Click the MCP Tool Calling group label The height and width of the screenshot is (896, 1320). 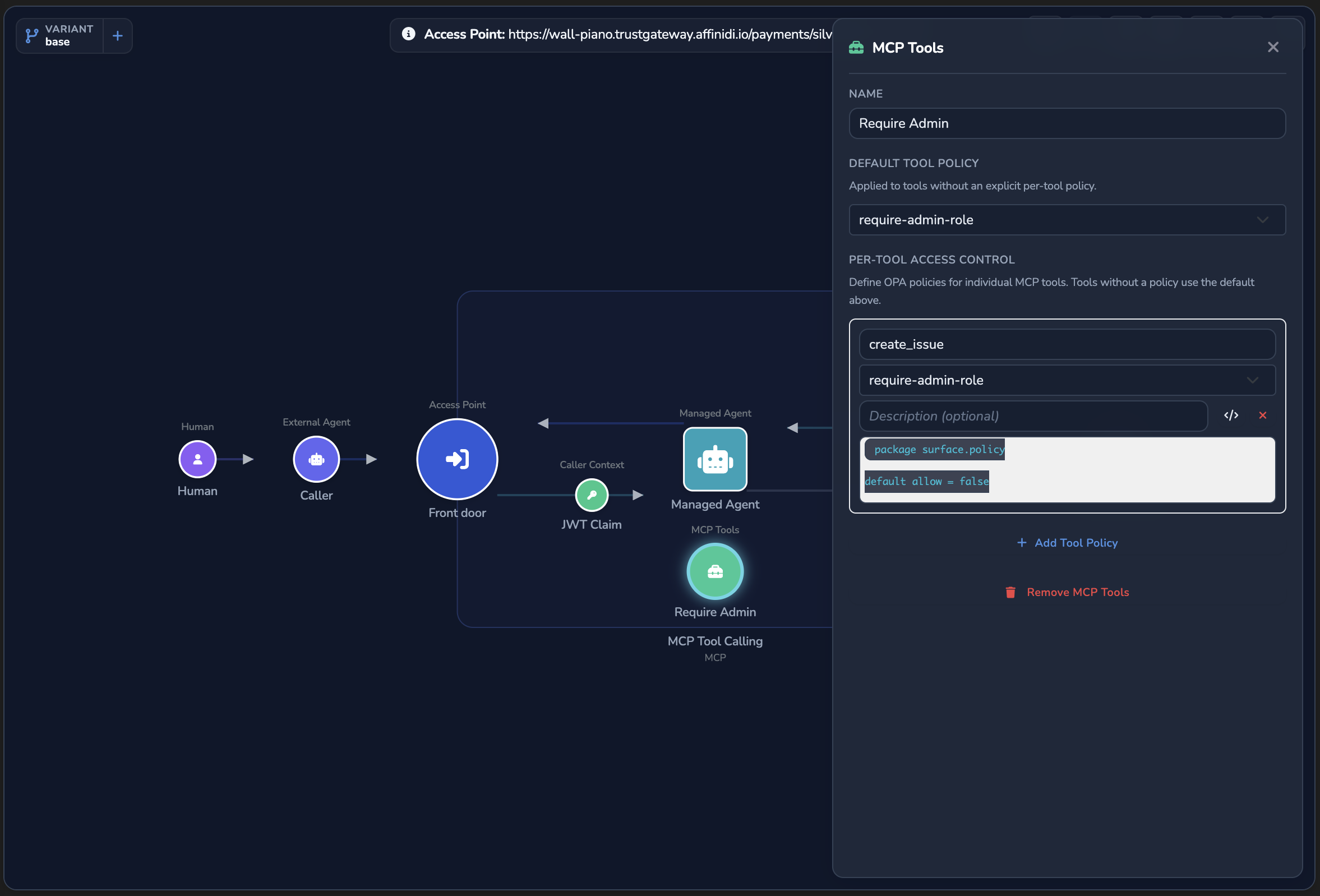715,641
